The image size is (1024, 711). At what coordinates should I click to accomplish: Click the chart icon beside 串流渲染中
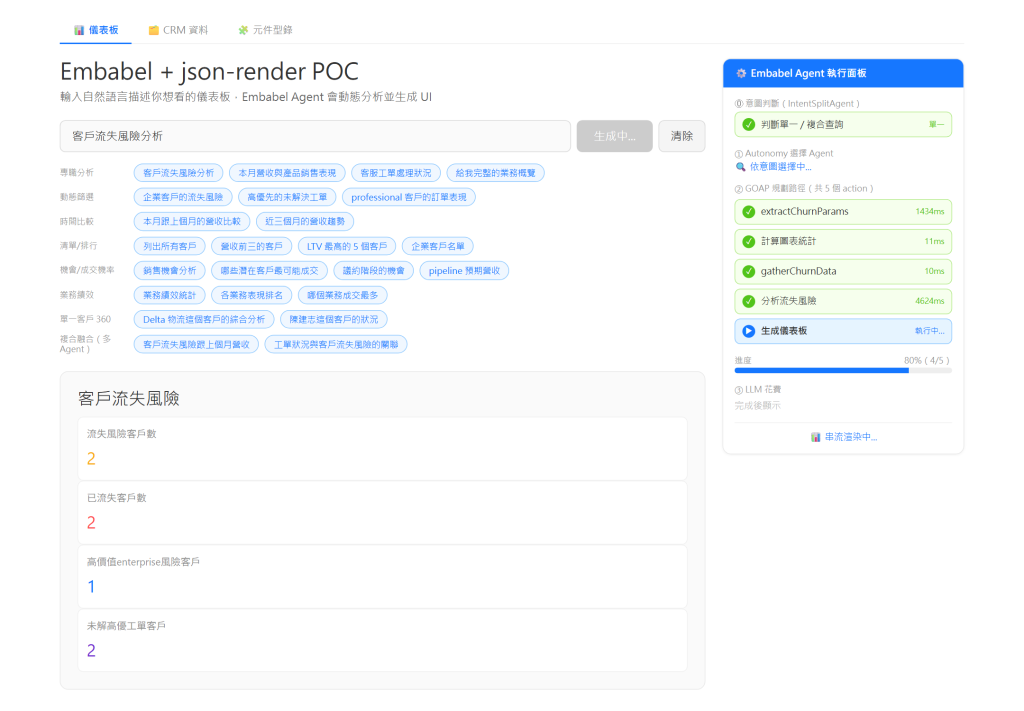point(815,437)
